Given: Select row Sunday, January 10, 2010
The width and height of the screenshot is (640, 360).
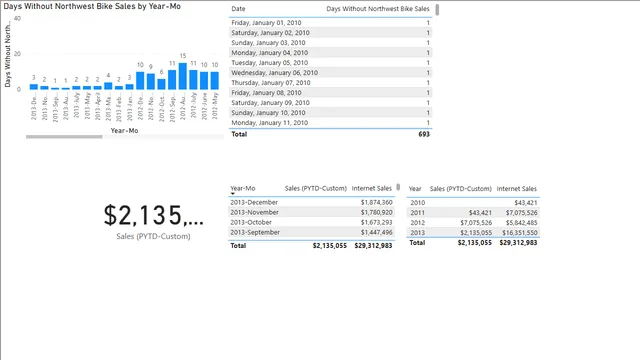Looking at the screenshot, I should coord(330,113).
